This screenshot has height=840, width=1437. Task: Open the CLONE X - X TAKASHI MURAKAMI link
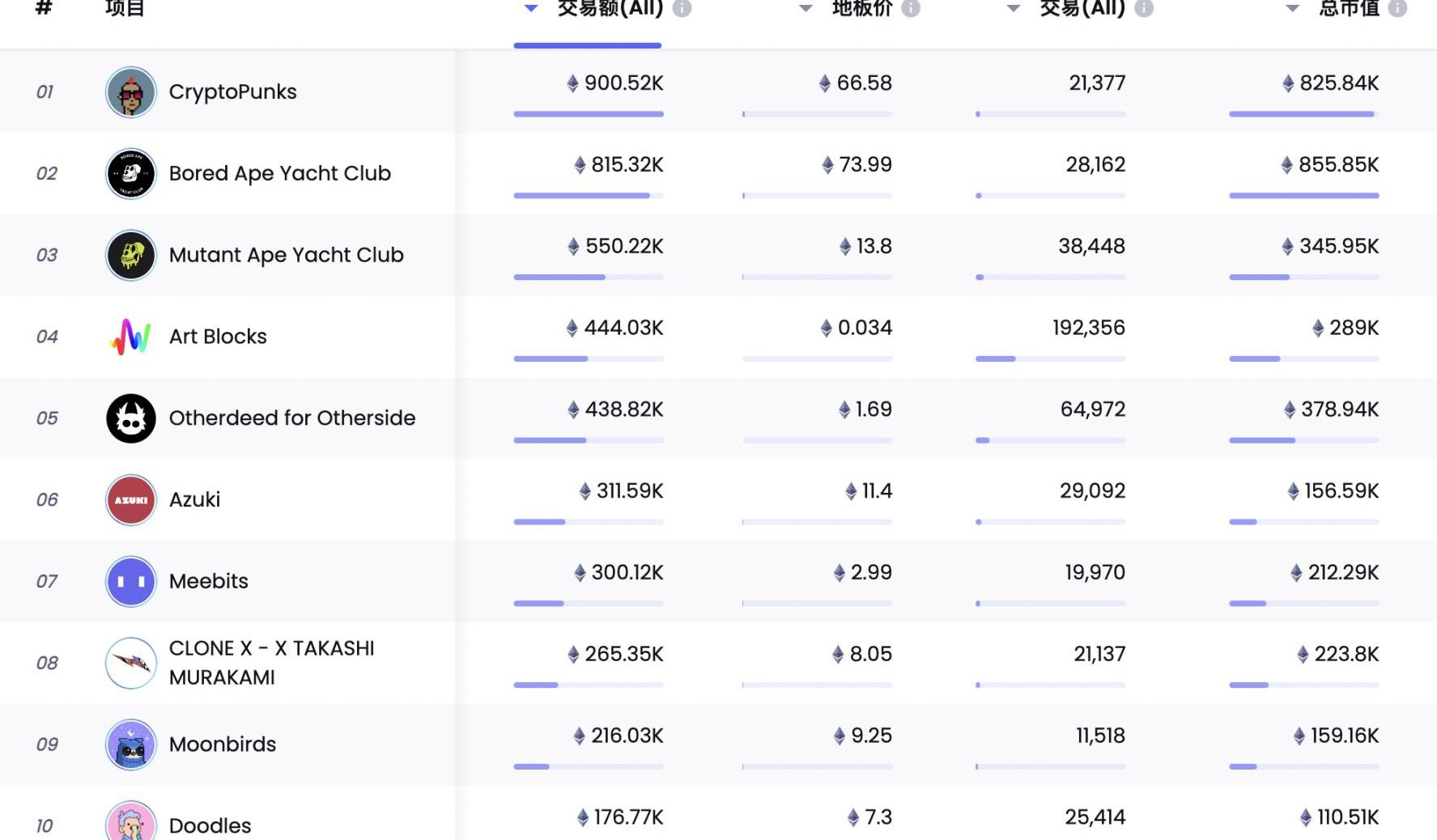(271, 663)
